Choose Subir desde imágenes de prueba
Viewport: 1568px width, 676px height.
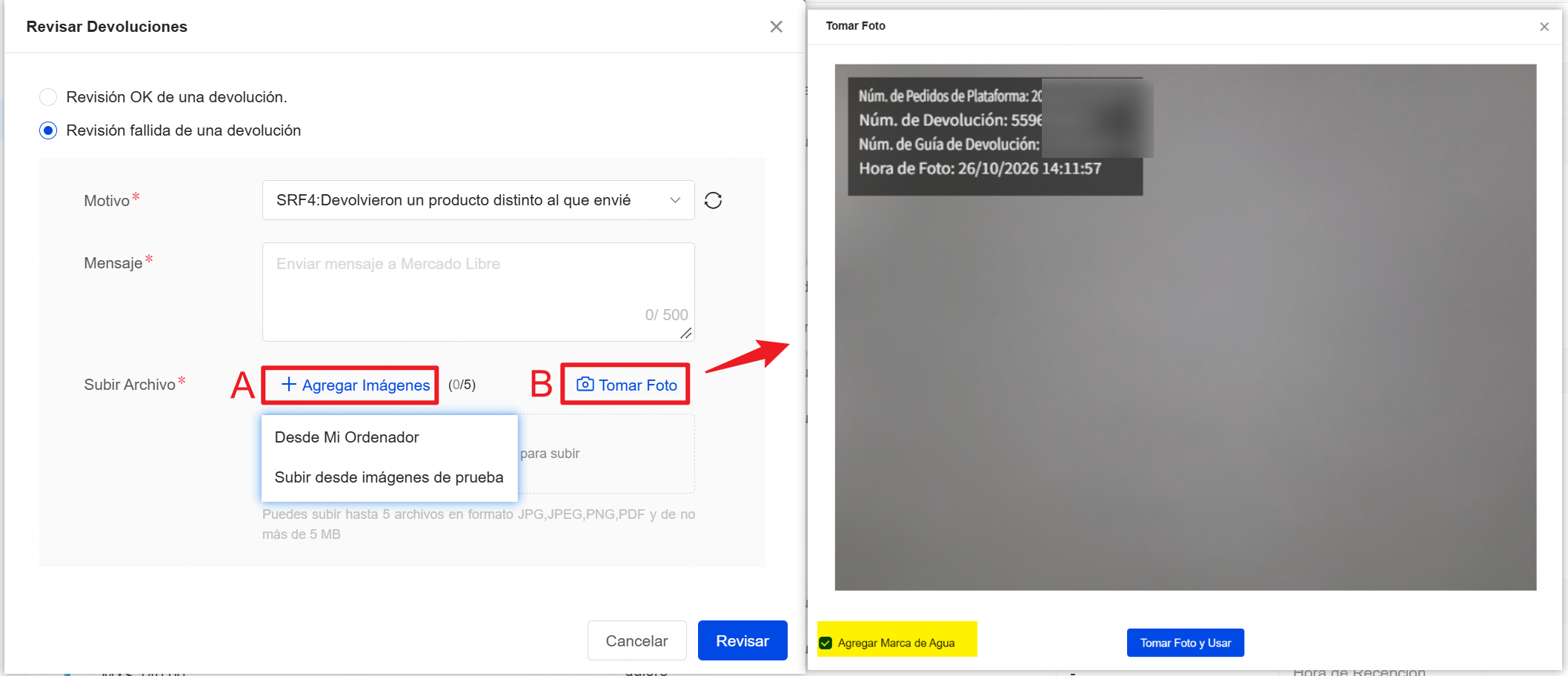(x=389, y=477)
